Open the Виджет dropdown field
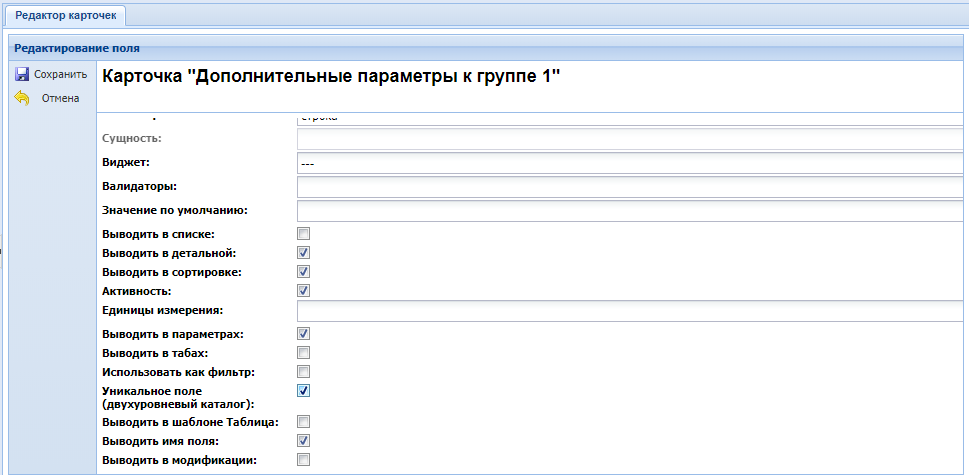The width and height of the screenshot is (969, 475). (630, 162)
